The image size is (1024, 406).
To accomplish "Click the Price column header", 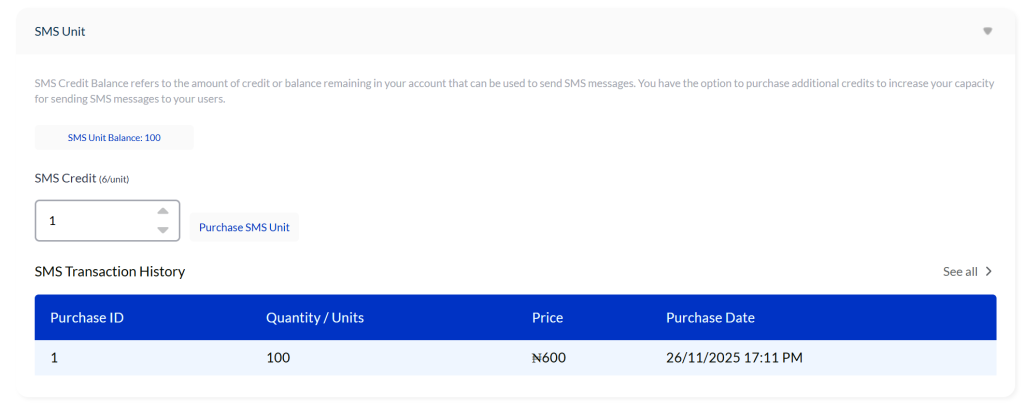I will pos(547,318).
